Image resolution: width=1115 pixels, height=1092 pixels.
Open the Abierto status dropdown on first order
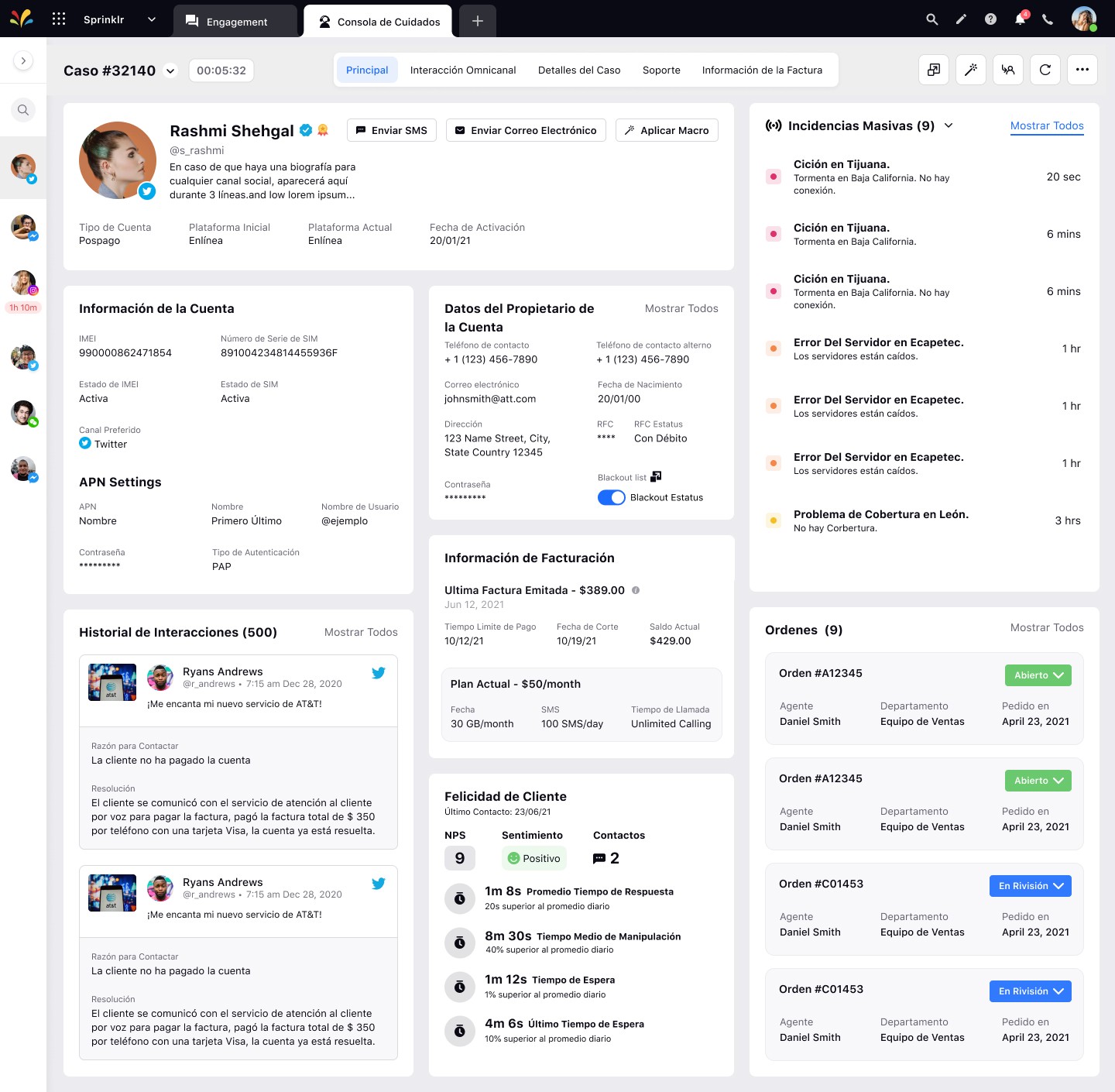[x=1038, y=675]
